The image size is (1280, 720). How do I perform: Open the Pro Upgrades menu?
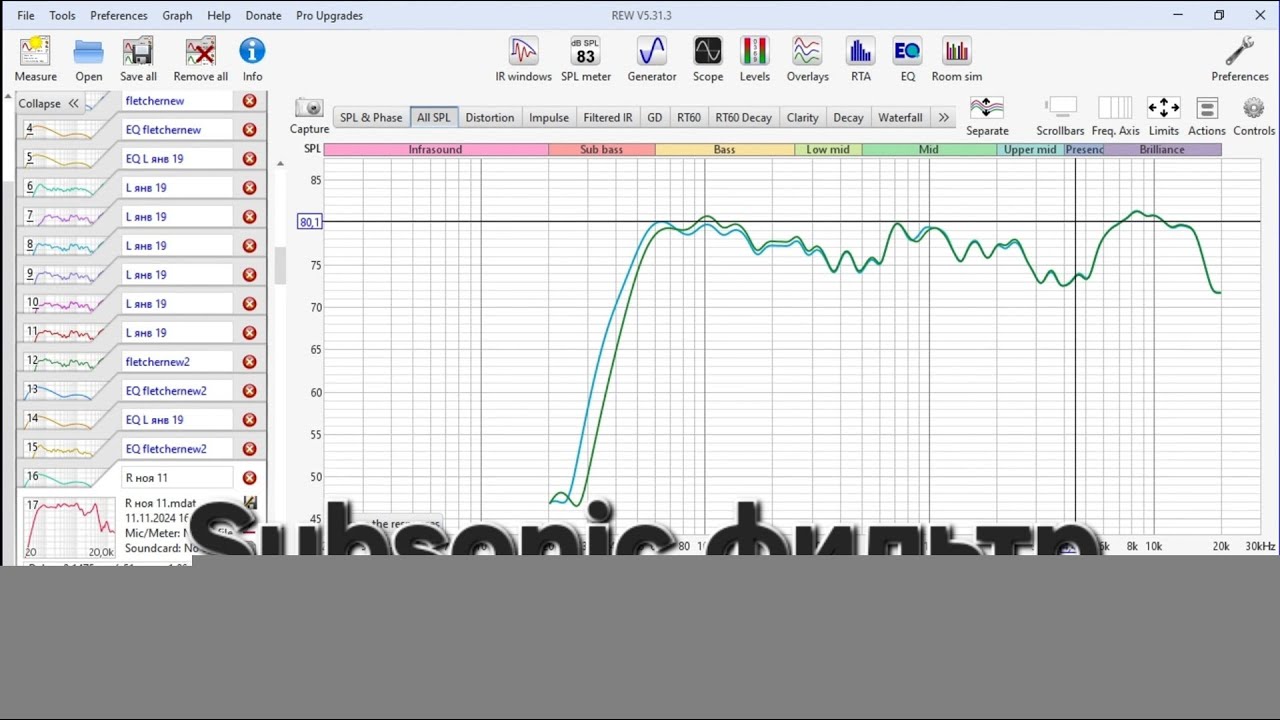tap(329, 15)
